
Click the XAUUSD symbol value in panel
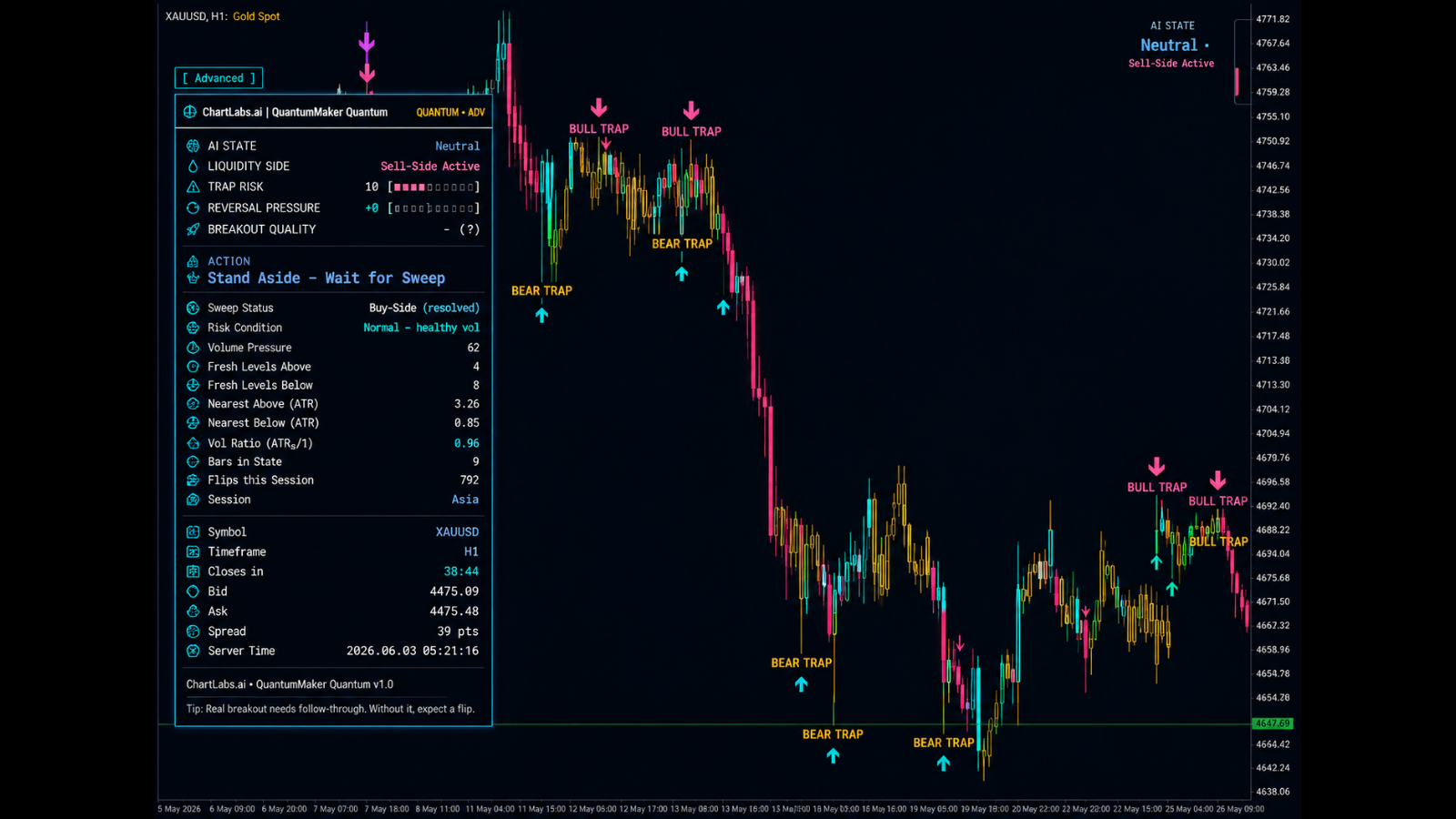(457, 532)
